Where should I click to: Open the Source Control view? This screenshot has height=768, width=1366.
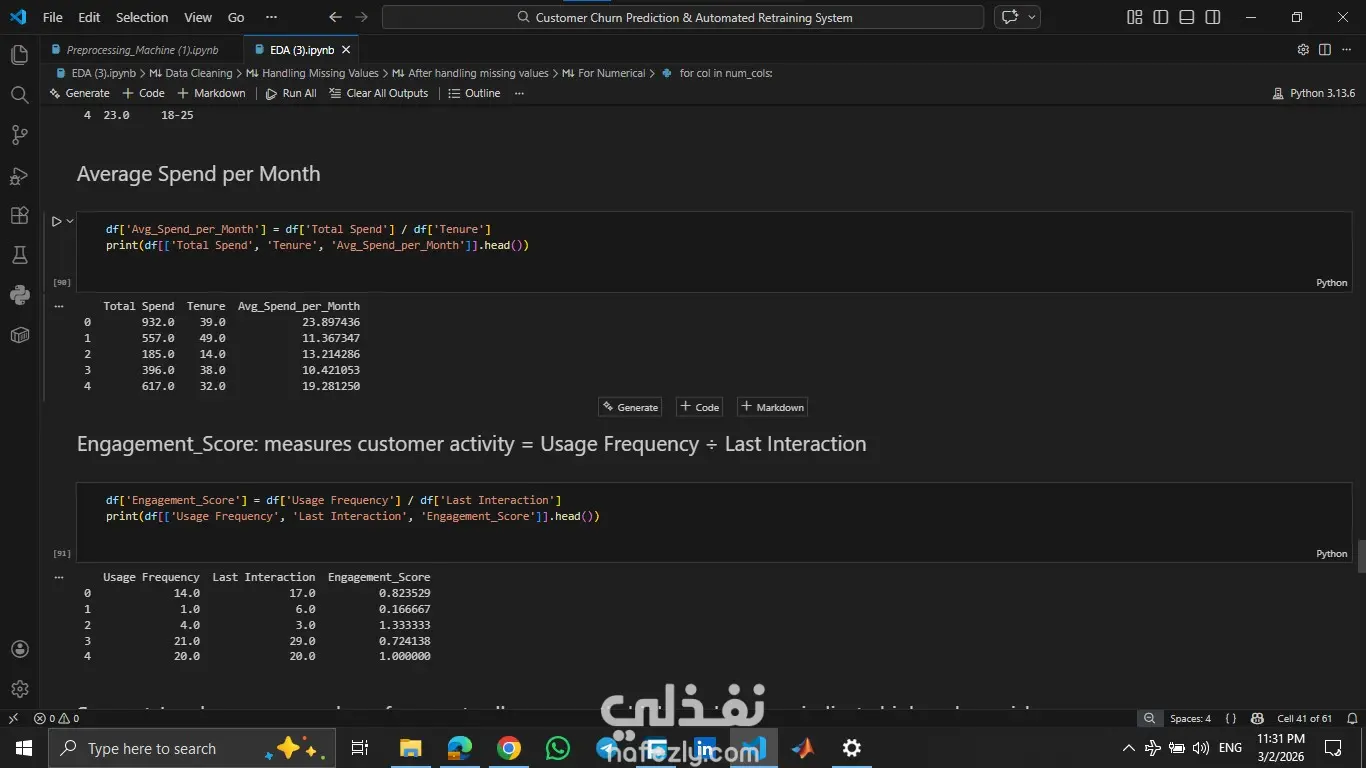(x=19, y=135)
